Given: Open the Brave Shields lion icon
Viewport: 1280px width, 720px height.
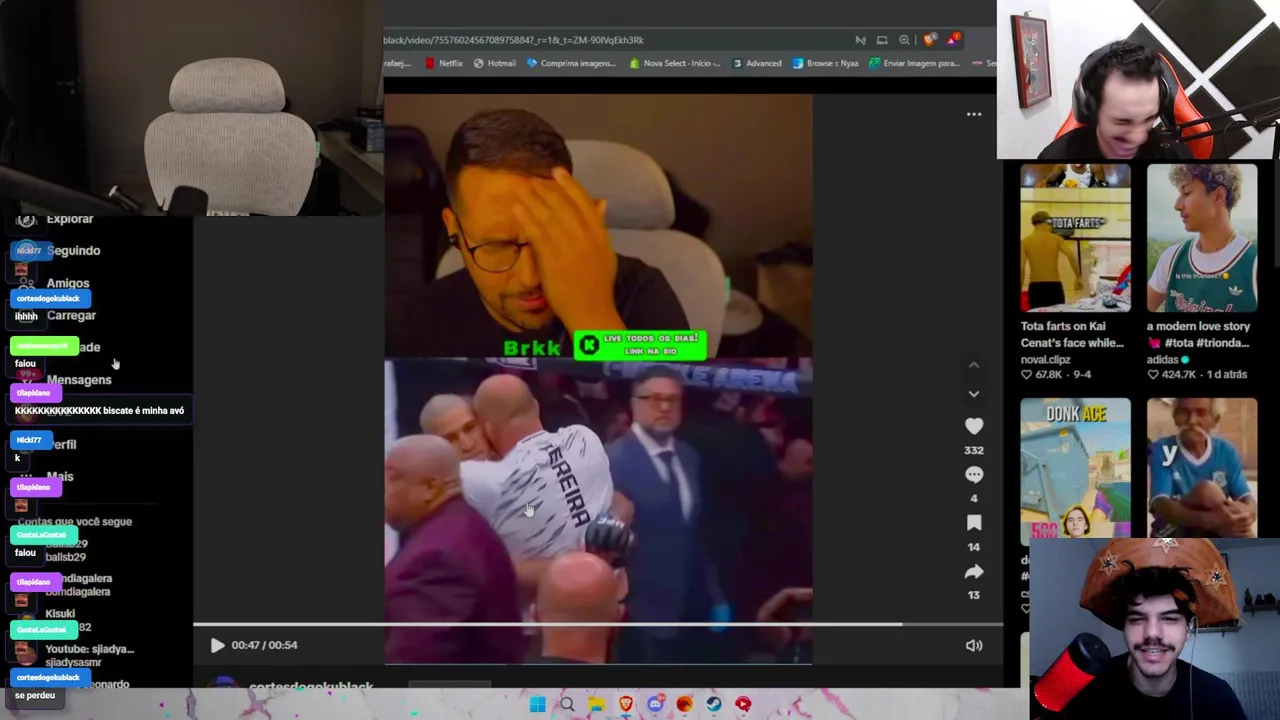Looking at the screenshot, I should (930, 40).
